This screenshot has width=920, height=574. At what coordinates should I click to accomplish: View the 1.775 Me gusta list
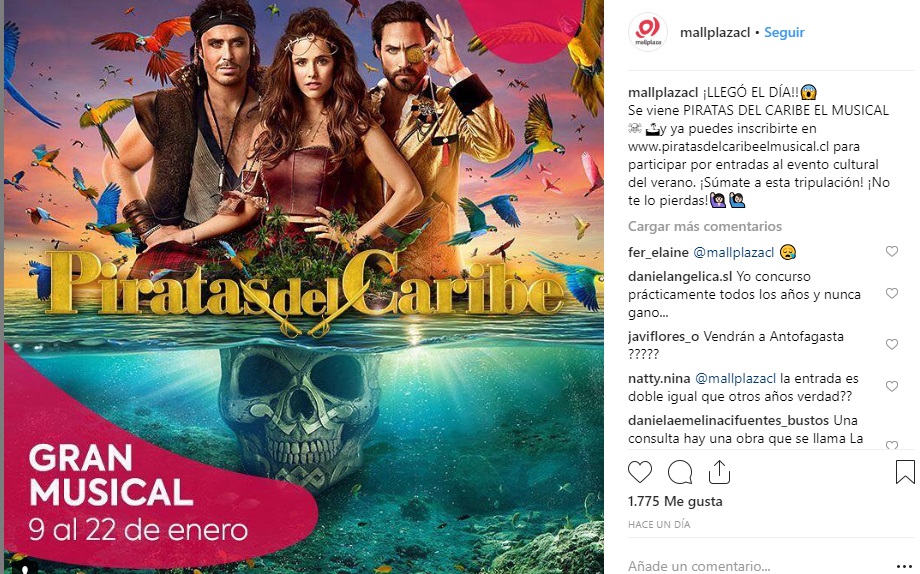[x=675, y=501]
